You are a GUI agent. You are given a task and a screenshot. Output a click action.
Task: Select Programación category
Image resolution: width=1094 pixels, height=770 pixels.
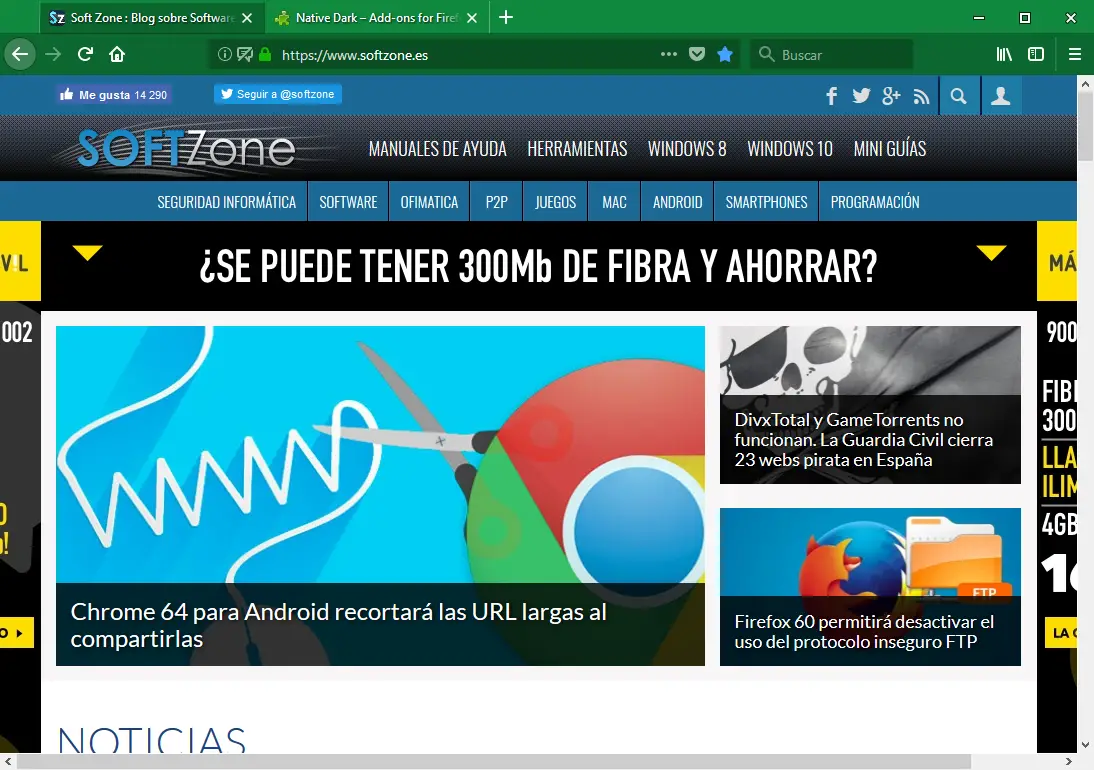click(x=875, y=202)
